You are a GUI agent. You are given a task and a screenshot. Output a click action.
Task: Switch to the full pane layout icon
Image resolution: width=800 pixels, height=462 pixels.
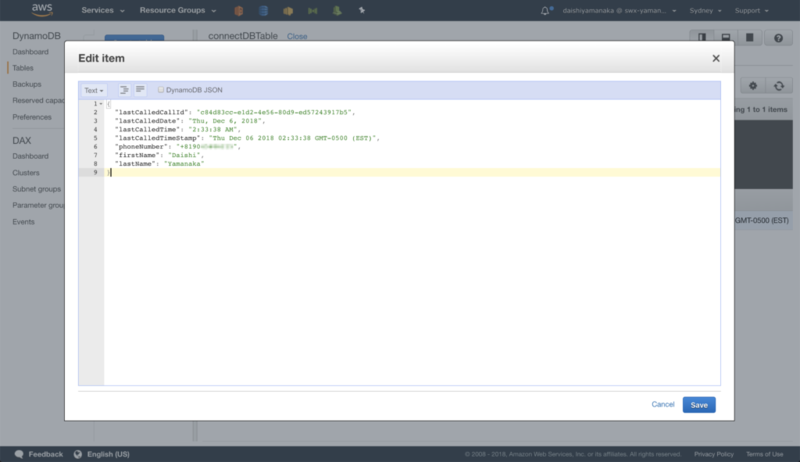click(749, 37)
